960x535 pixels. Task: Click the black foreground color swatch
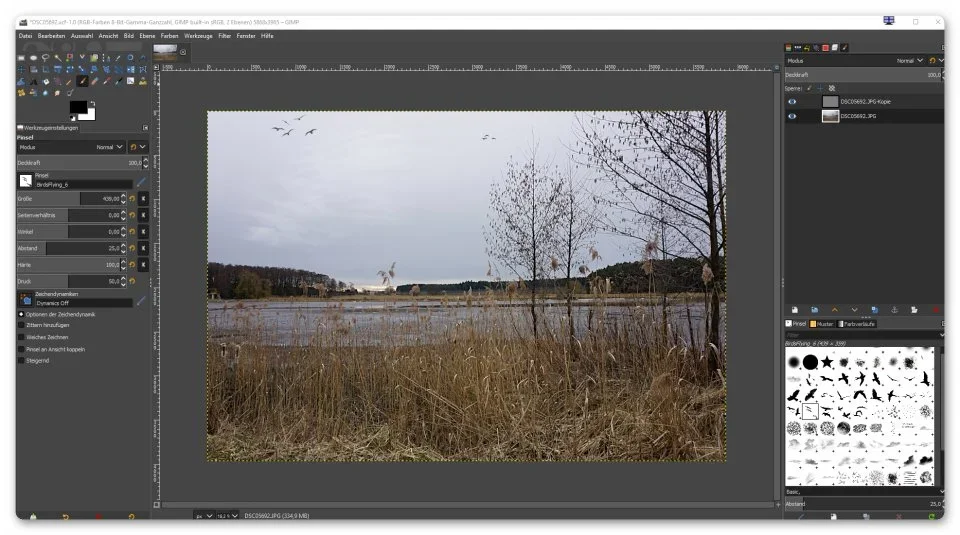point(78,107)
